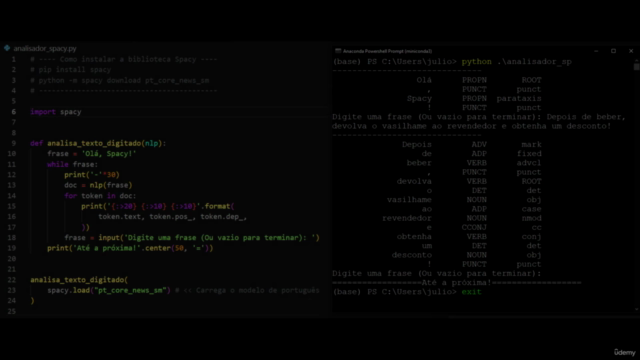Click 'token.text' on line 16
This screenshot has height=360, width=640.
click(120, 217)
